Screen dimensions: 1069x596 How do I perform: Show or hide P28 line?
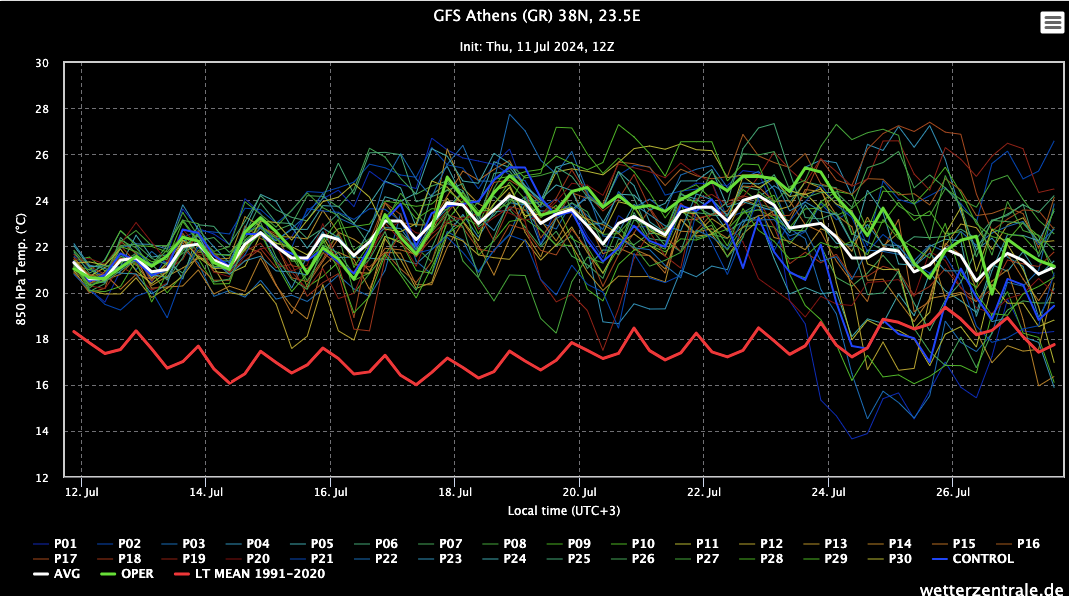(761, 558)
